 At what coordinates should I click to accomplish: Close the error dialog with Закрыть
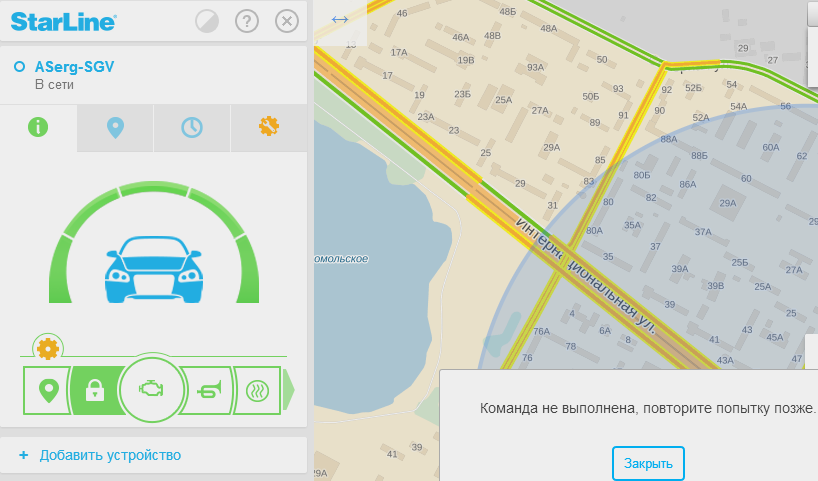(x=648, y=463)
